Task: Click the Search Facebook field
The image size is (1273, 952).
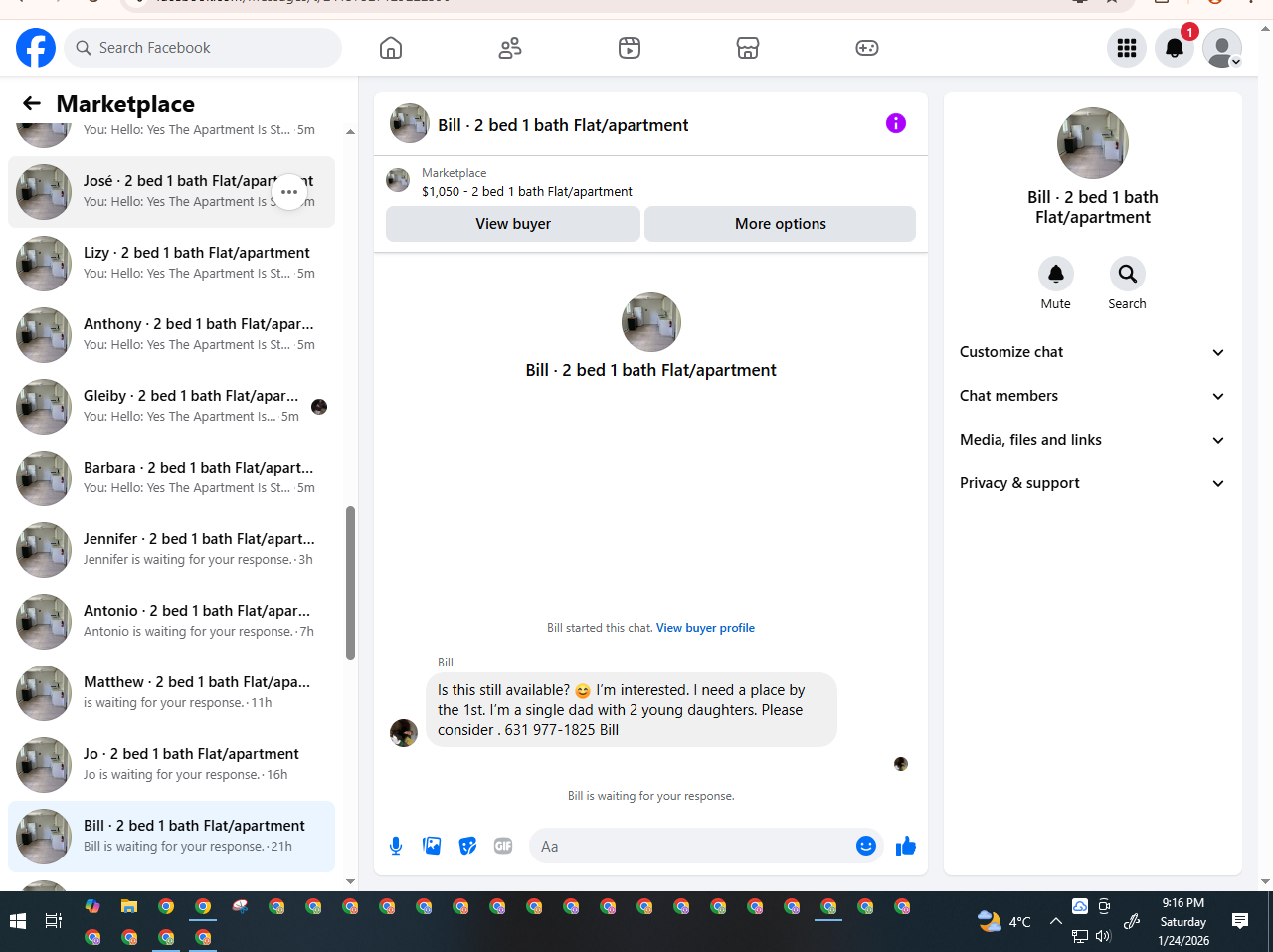Action: (203, 48)
